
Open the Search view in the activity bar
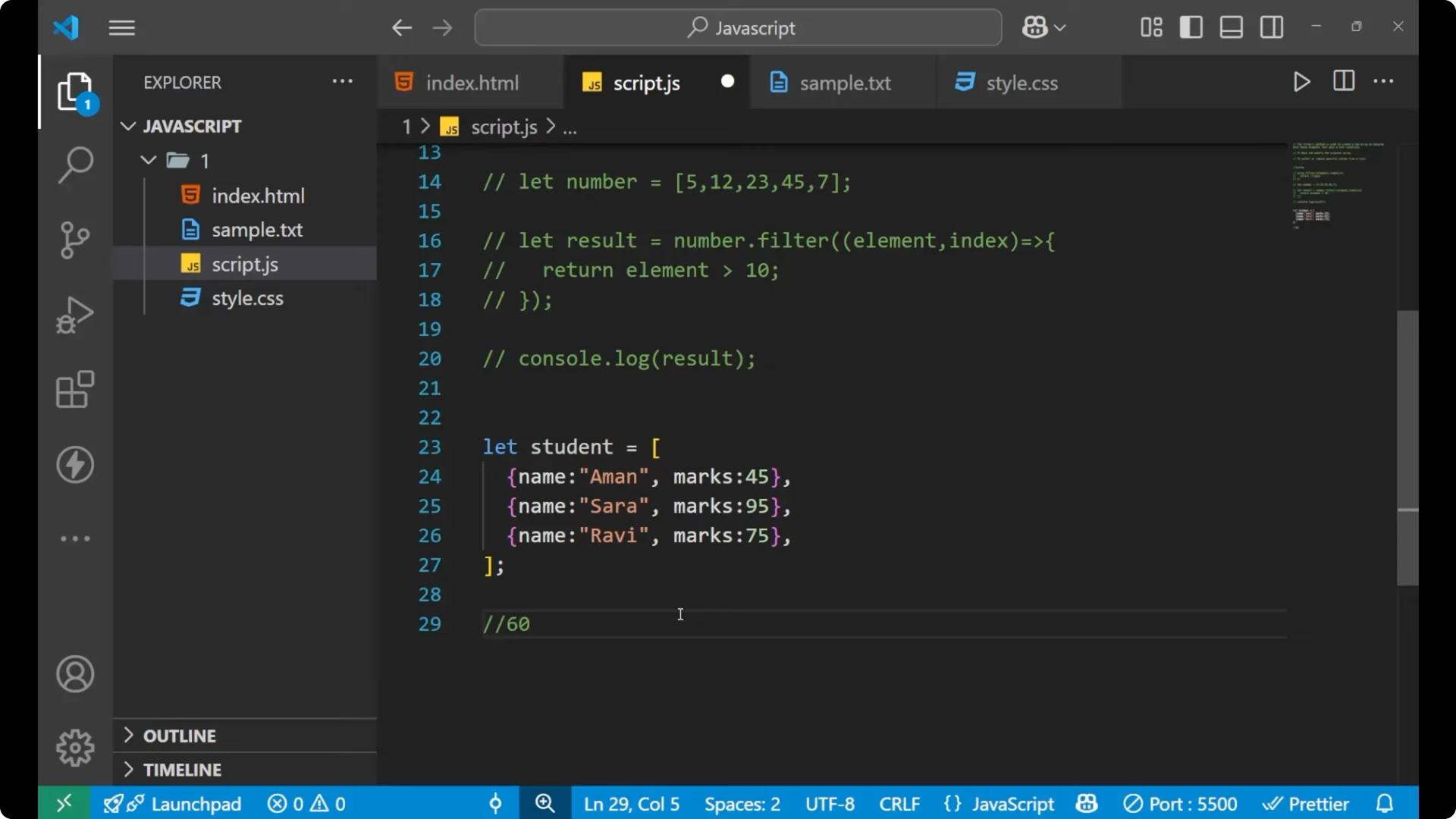pos(74,164)
